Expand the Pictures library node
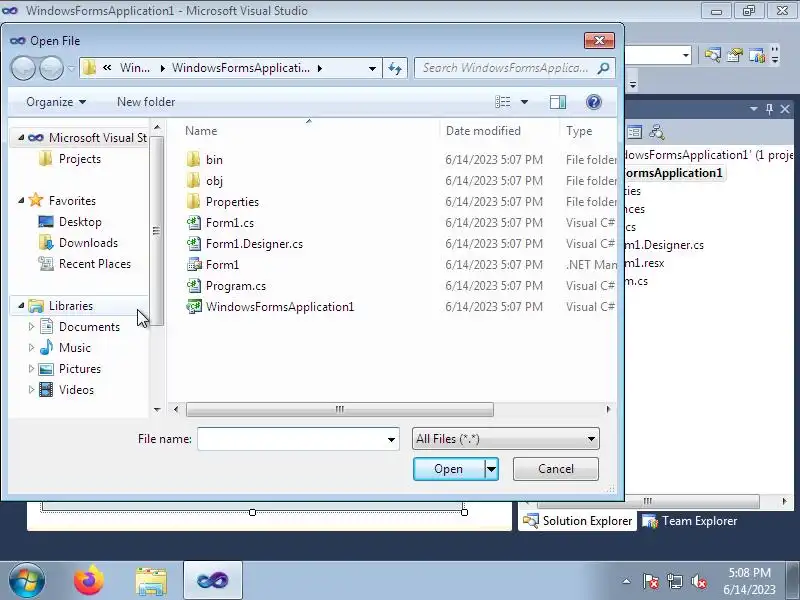The height and width of the screenshot is (600, 800). tap(31, 368)
